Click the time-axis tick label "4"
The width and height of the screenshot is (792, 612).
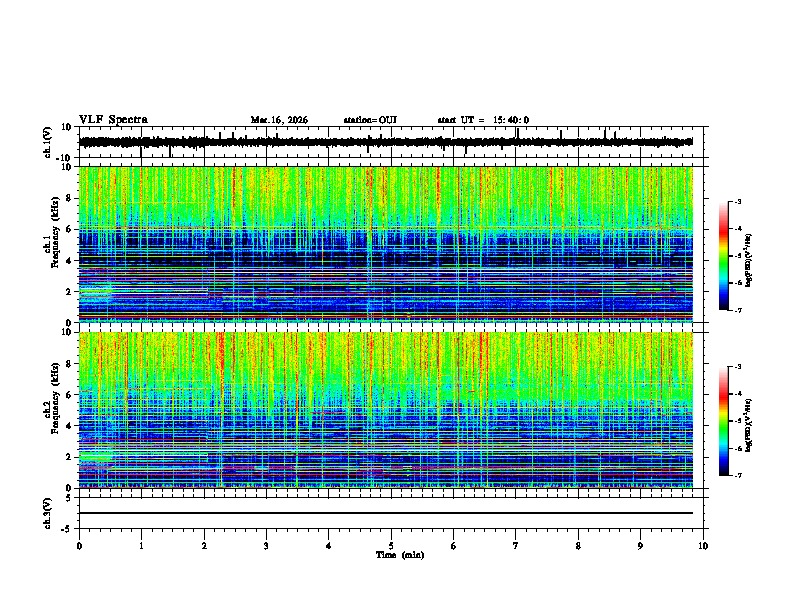[x=329, y=546]
